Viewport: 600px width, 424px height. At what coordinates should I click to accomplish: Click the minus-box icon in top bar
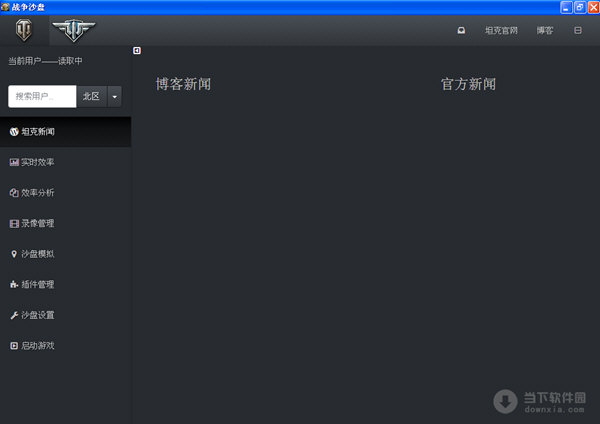click(x=578, y=31)
